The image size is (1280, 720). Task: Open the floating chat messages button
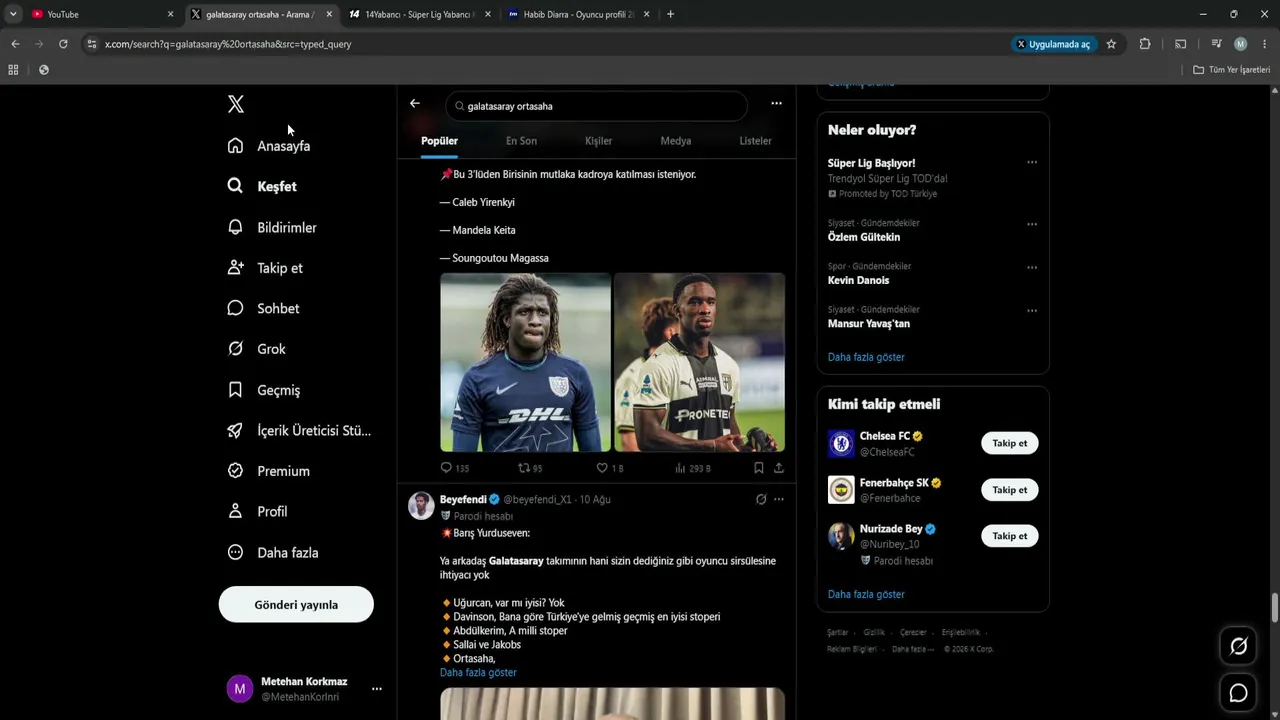(1238, 693)
